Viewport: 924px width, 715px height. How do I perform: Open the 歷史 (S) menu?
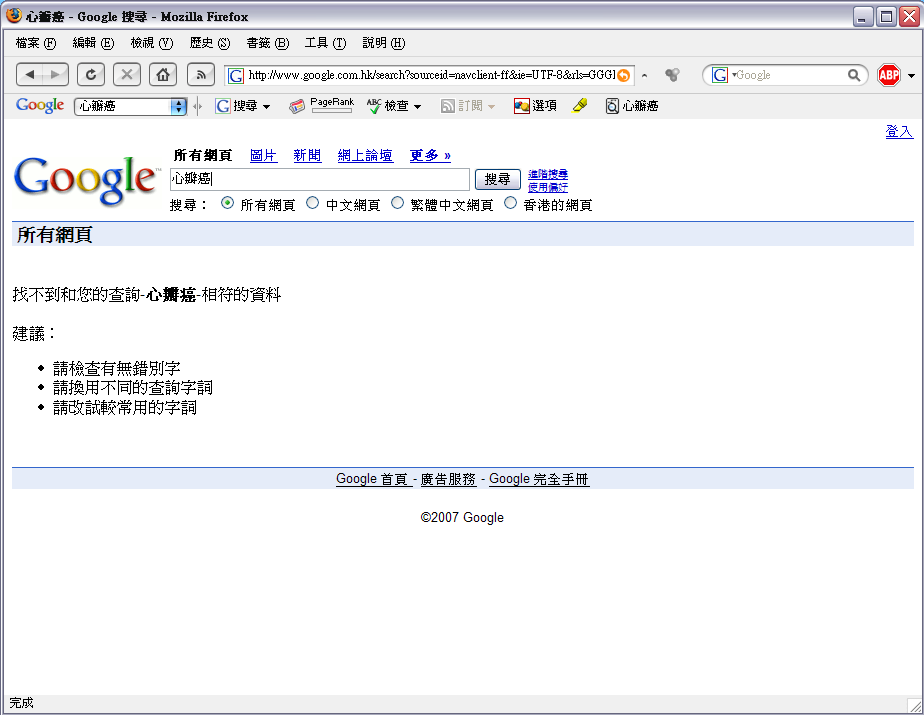[x=210, y=43]
